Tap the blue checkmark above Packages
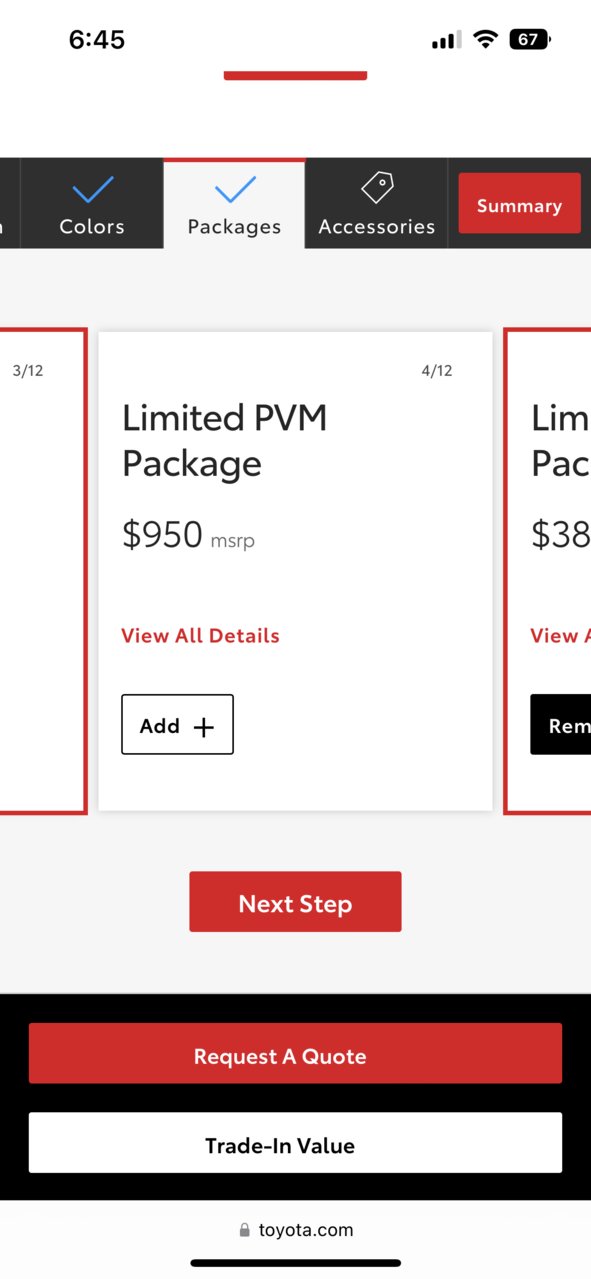Image resolution: width=591 pixels, height=1279 pixels. (x=235, y=189)
